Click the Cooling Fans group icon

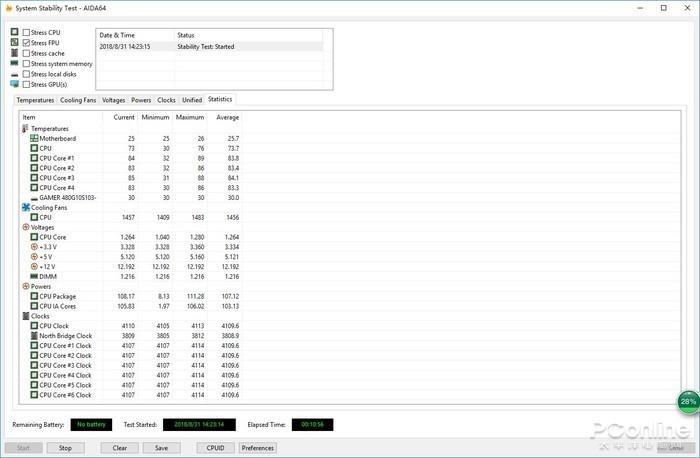click(26, 207)
